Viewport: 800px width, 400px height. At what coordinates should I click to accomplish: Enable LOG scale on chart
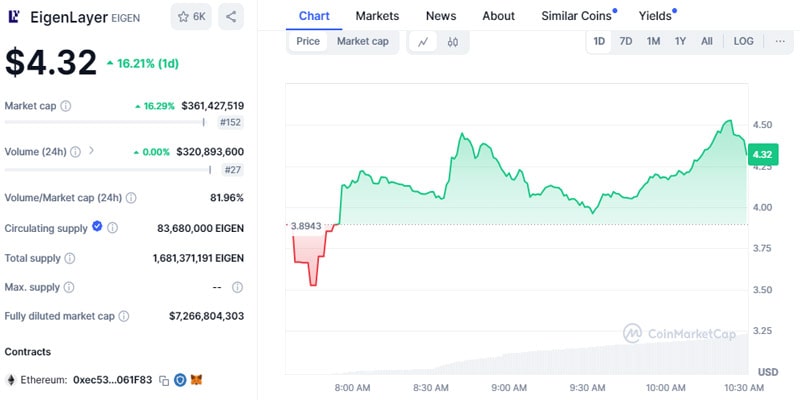tap(743, 41)
